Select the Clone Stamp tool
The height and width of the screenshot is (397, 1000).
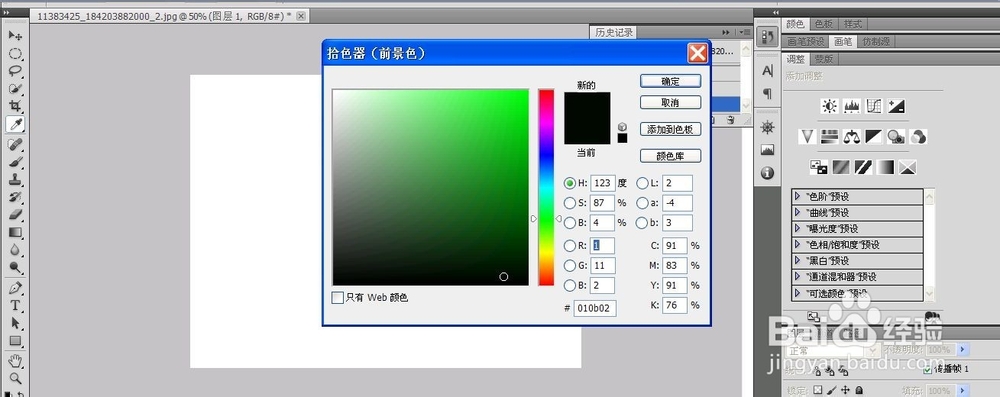[15, 179]
